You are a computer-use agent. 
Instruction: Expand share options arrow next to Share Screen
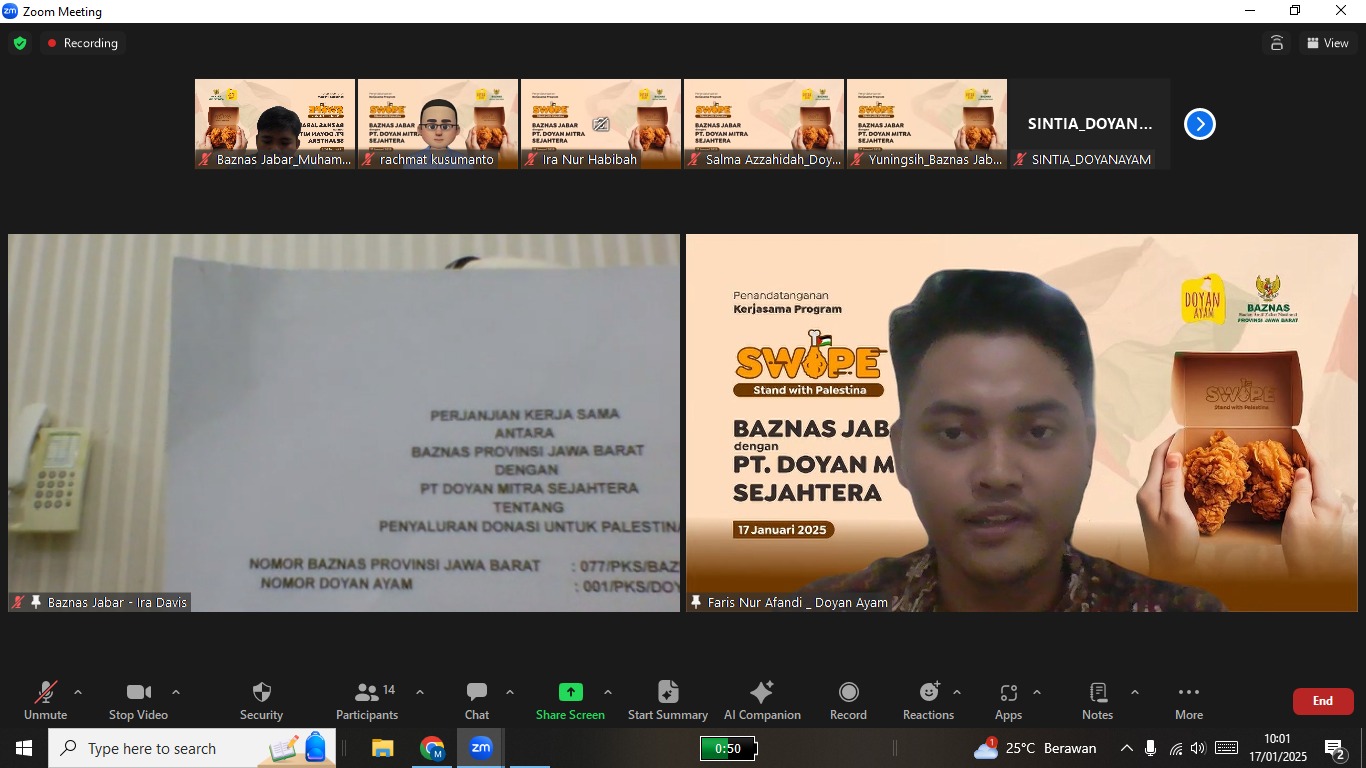(608, 692)
